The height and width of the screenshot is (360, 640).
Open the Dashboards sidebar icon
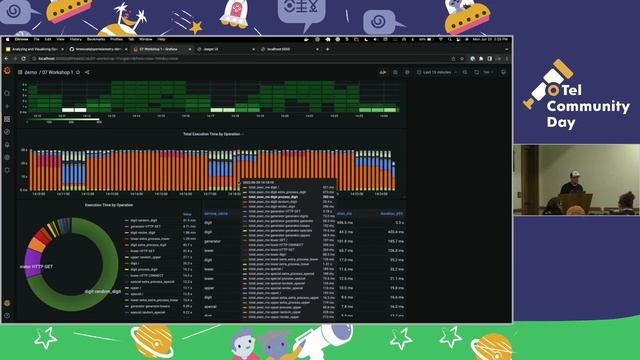[7, 119]
